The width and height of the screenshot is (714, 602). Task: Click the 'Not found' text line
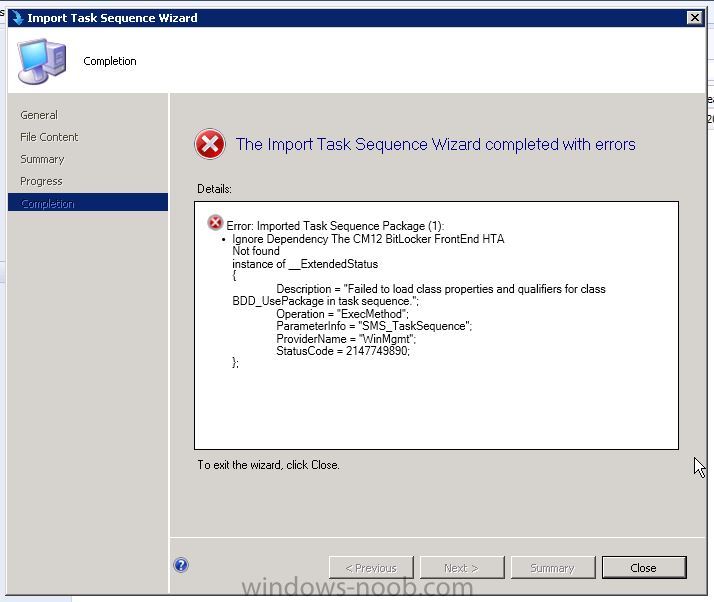point(256,251)
